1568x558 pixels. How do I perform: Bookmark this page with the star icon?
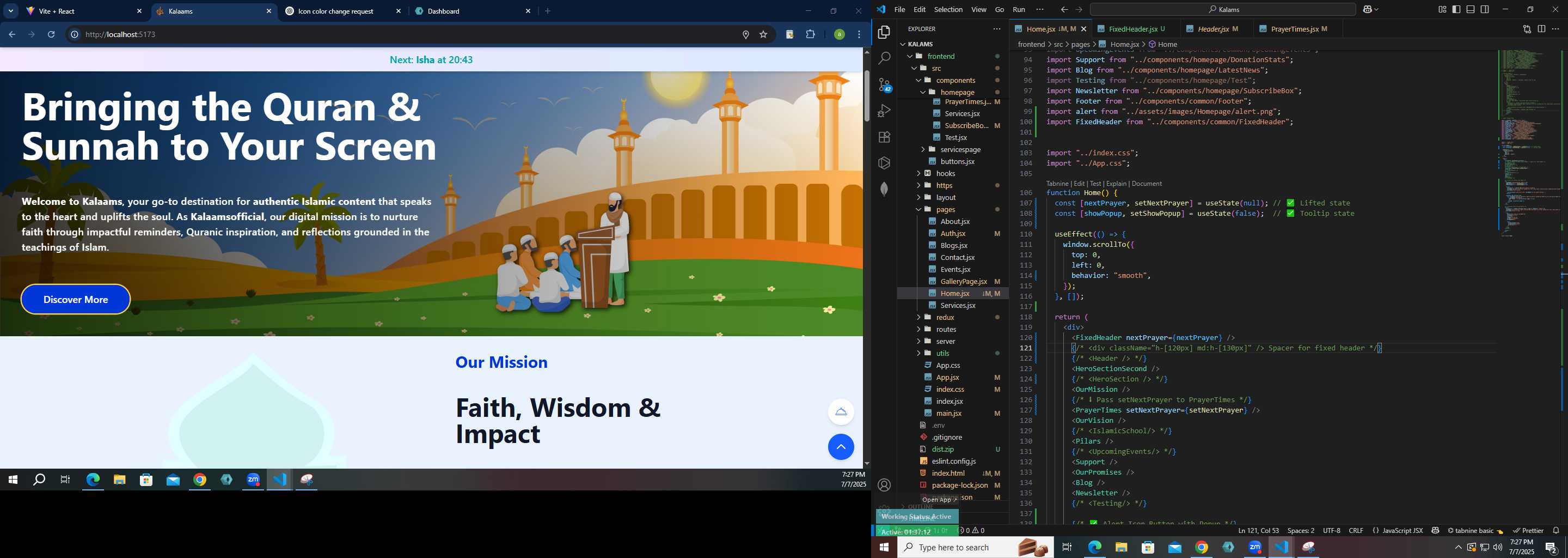click(x=763, y=35)
